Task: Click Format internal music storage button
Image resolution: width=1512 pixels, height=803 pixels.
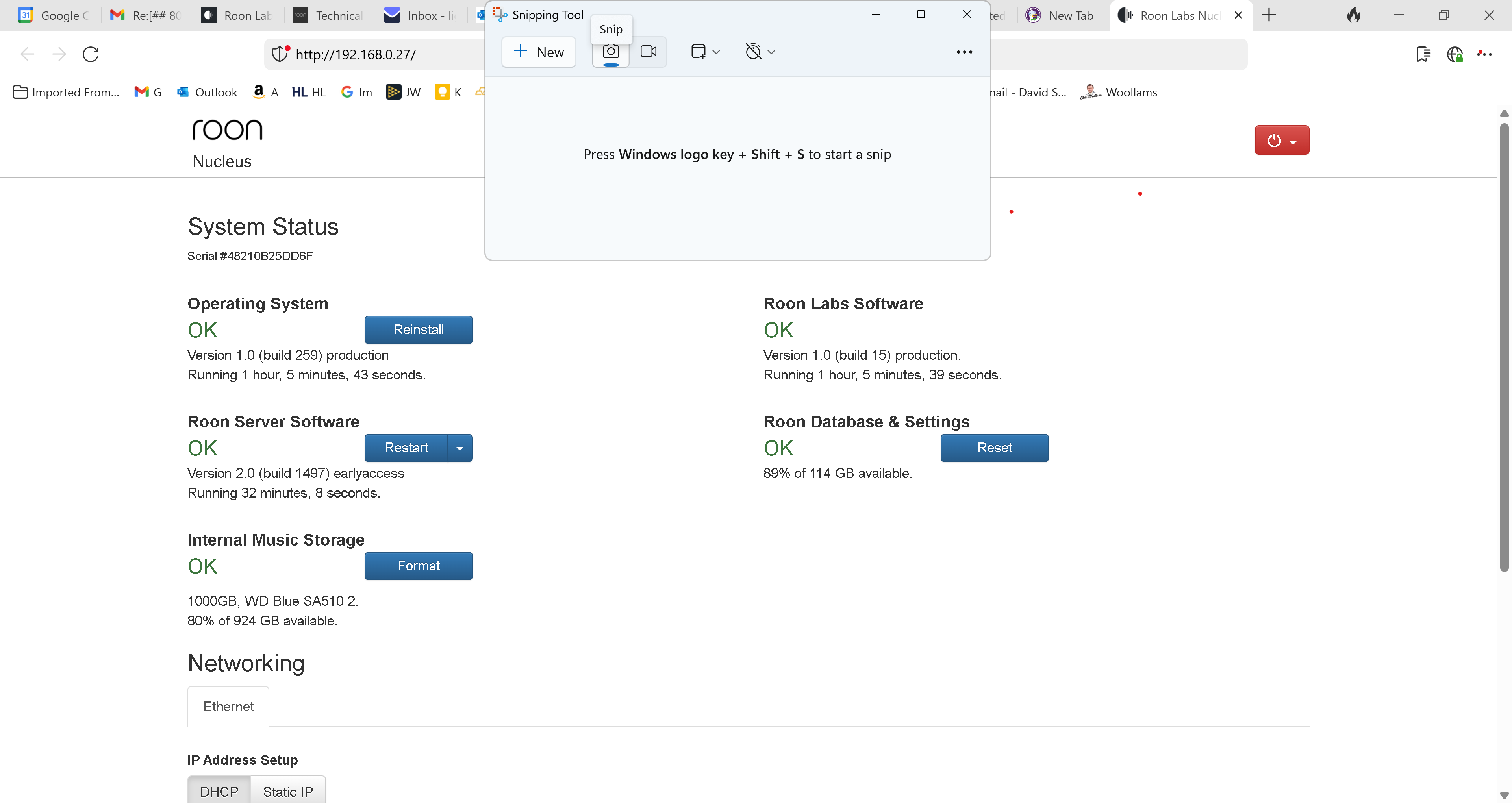Action: pos(418,565)
